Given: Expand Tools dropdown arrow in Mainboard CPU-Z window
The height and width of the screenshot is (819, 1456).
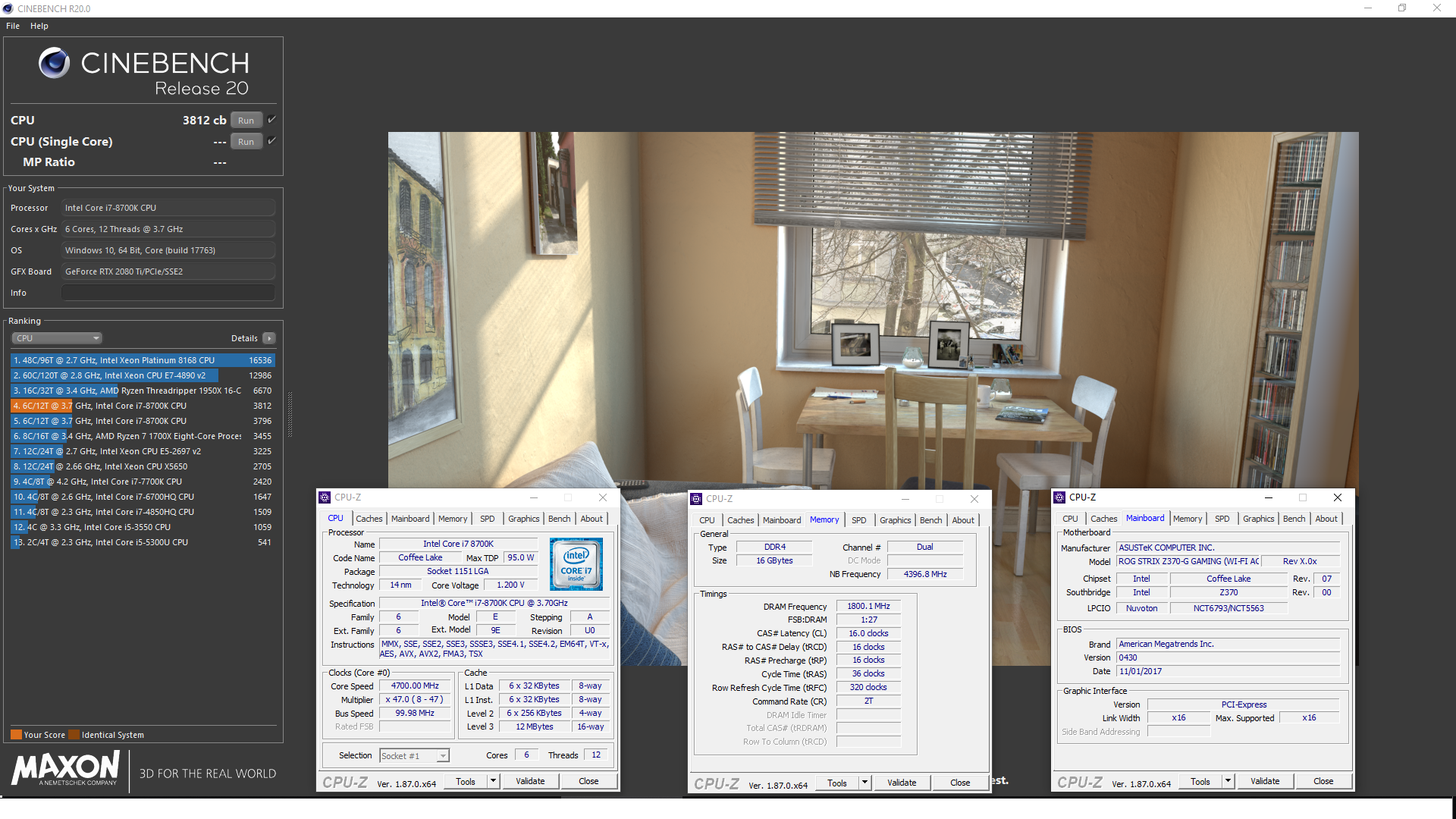Looking at the screenshot, I should coord(1228,781).
